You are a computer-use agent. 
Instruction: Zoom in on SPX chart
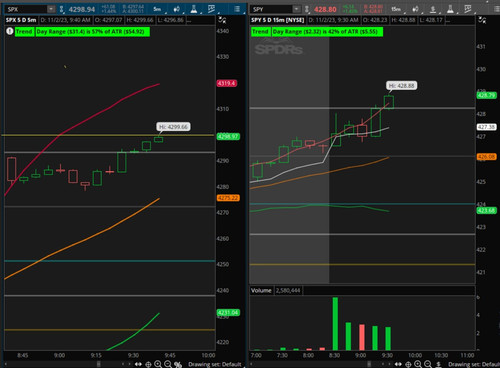[x=158, y=364]
